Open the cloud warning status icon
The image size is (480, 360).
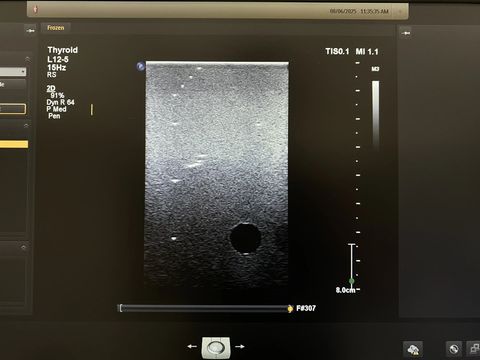(x=413, y=350)
